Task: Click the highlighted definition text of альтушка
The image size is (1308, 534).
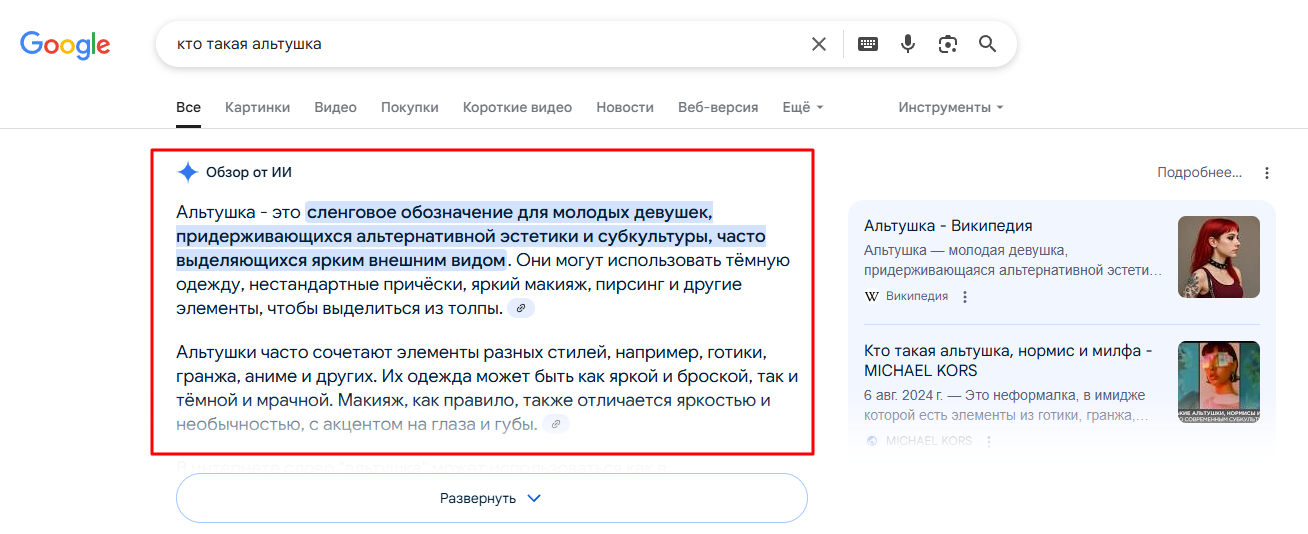Action: (471, 236)
